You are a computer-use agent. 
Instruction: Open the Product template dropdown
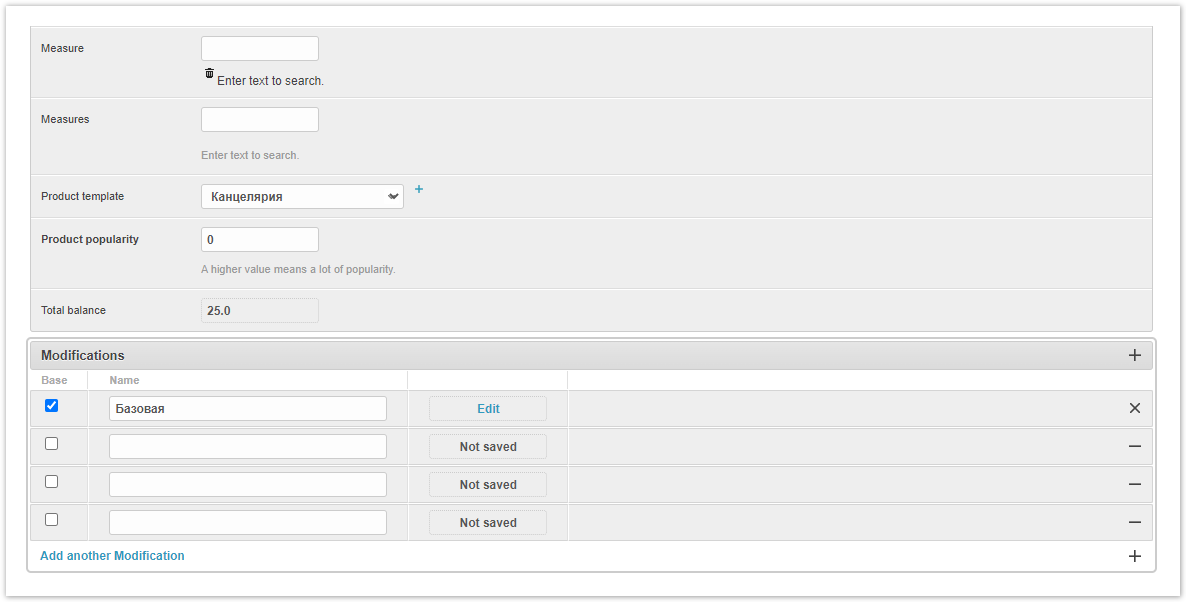(x=302, y=197)
